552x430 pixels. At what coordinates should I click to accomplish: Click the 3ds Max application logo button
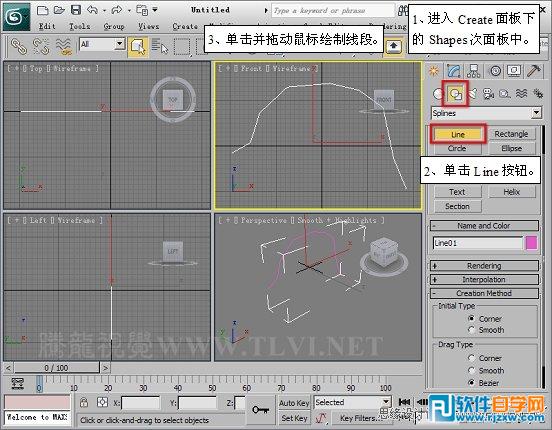click(x=16, y=17)
